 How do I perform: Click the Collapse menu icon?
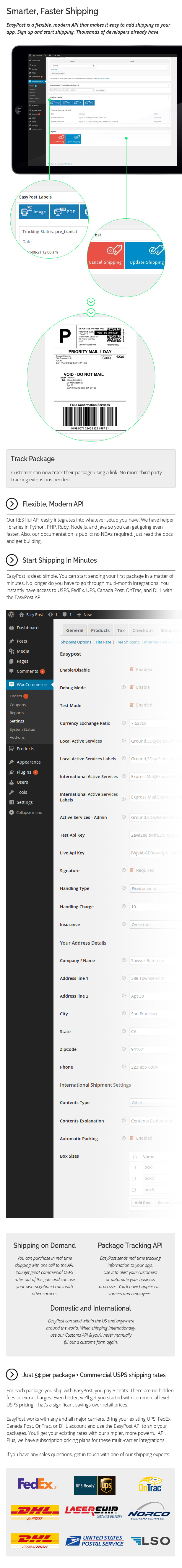pyautogui.click(x=12, y=812)
